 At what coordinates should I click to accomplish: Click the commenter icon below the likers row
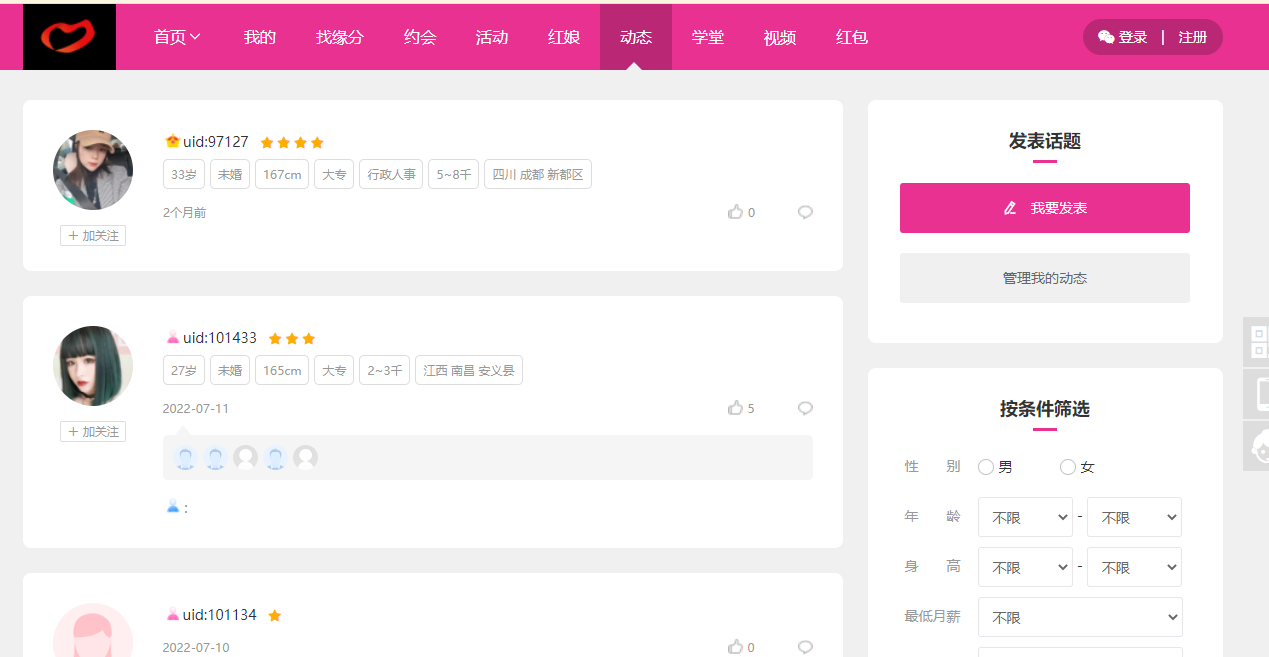pyautogui.click(x=173, y=507)
